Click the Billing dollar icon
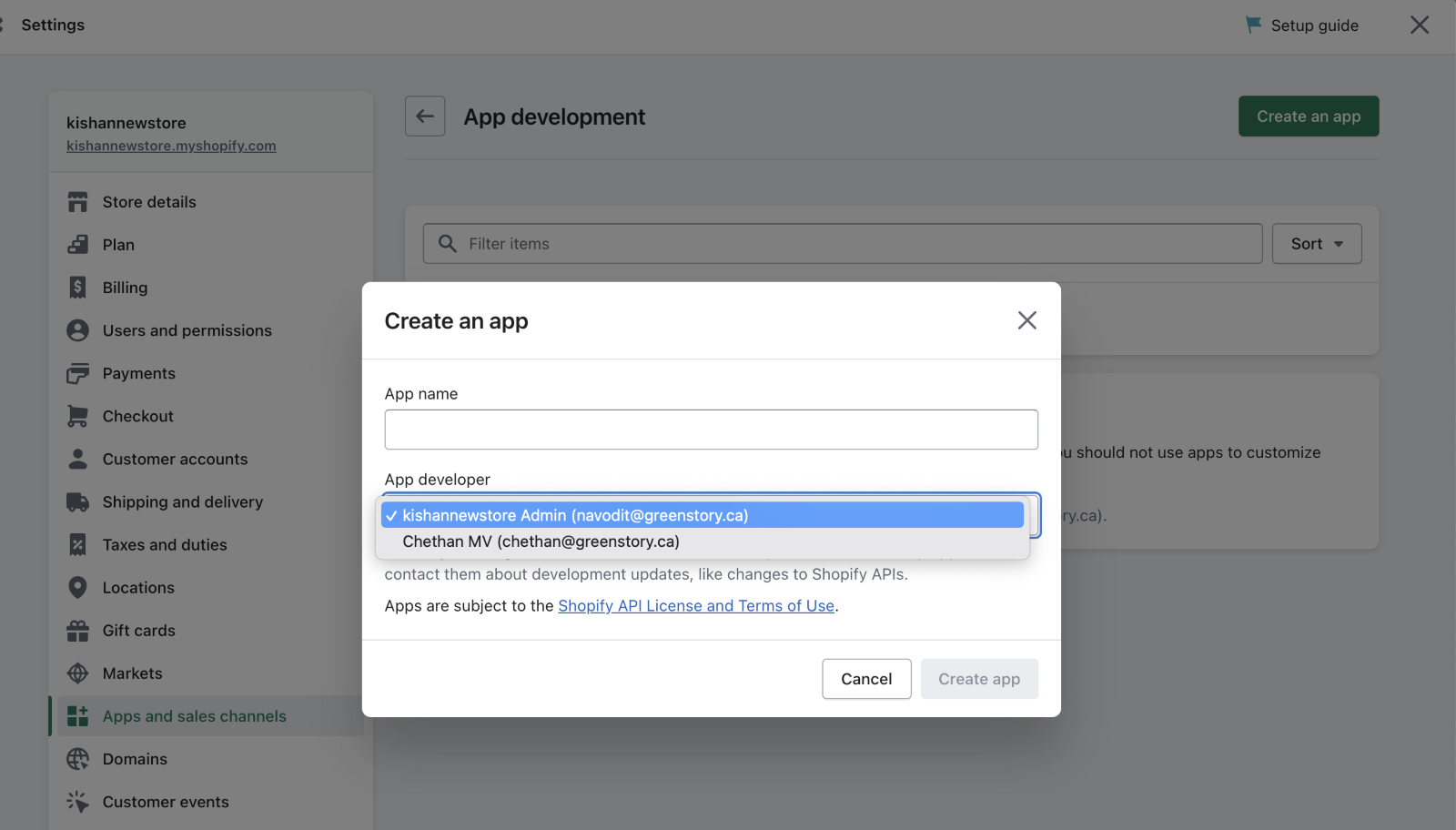This screenshot has width=1456, height=830. point(78,288)
